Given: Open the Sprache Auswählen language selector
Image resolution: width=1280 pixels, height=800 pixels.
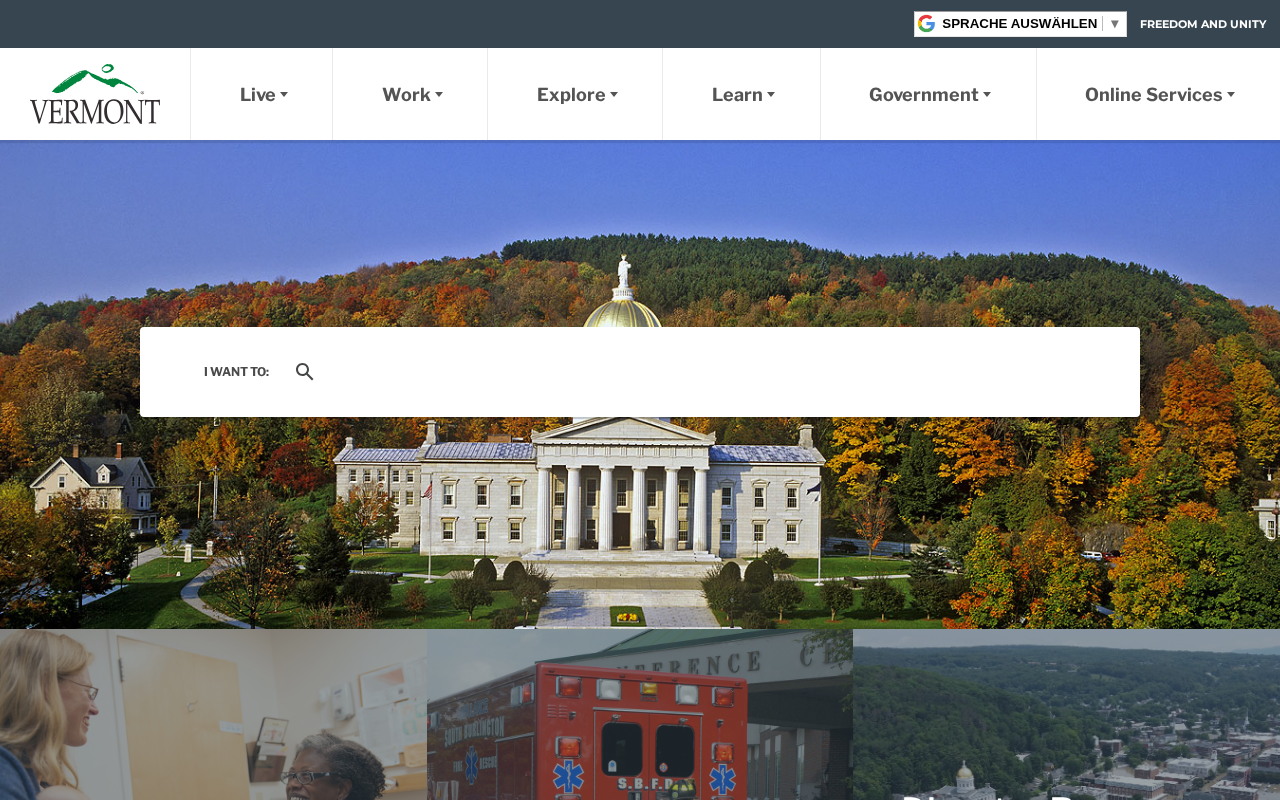Looking at the screenshot, I should coord(1020,24).
